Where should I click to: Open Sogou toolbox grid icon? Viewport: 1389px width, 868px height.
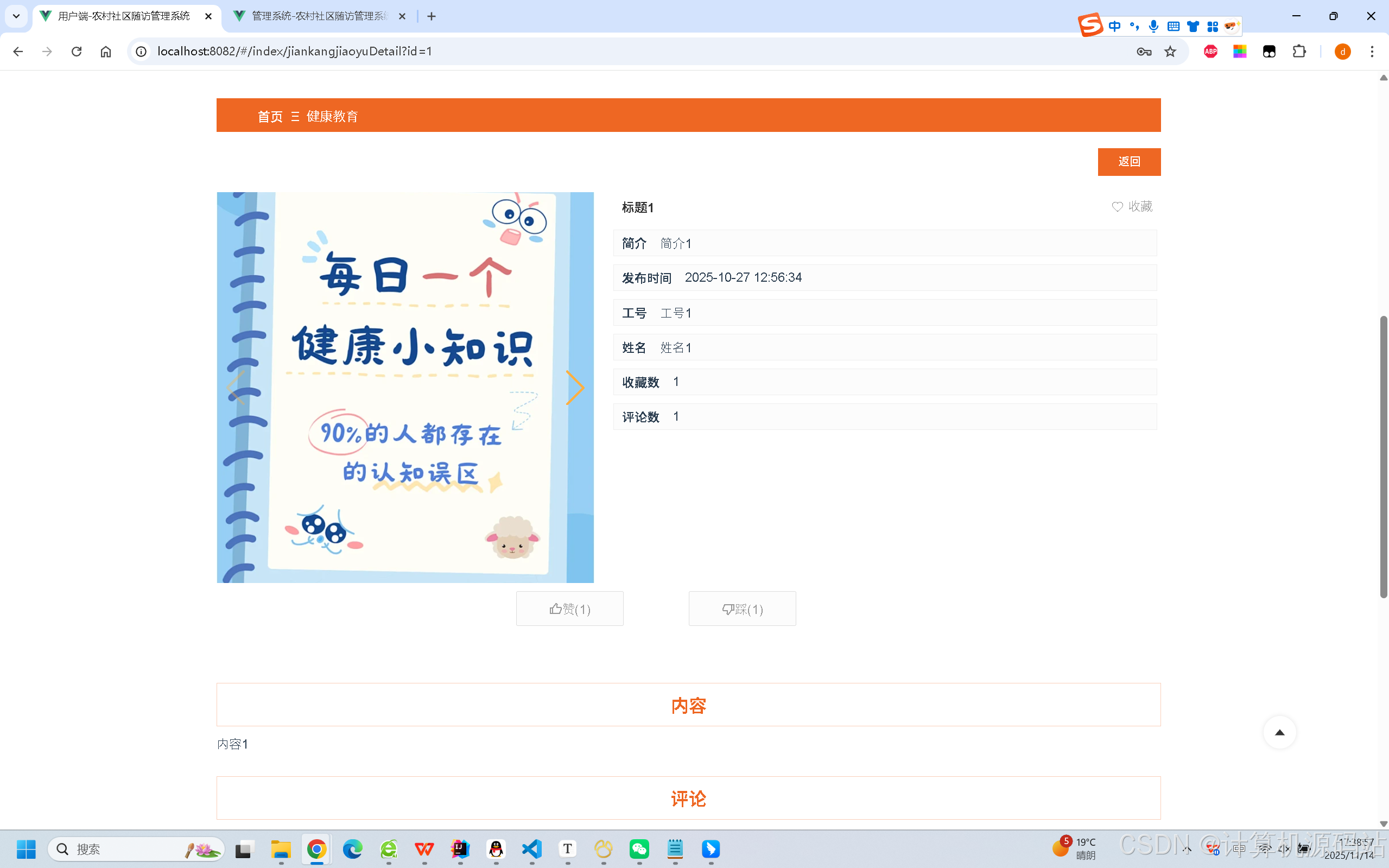click(1212, 27)
